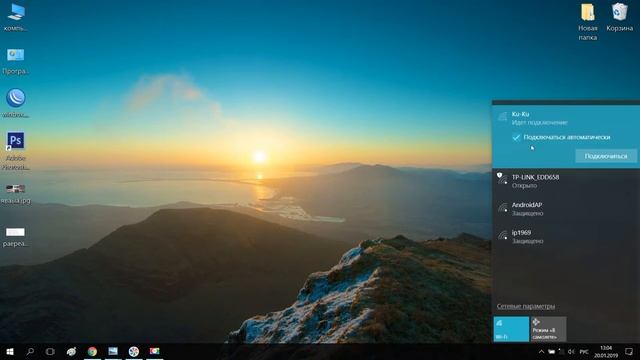
Task: Show hidden system tray icons
Action: click(541, 352)
